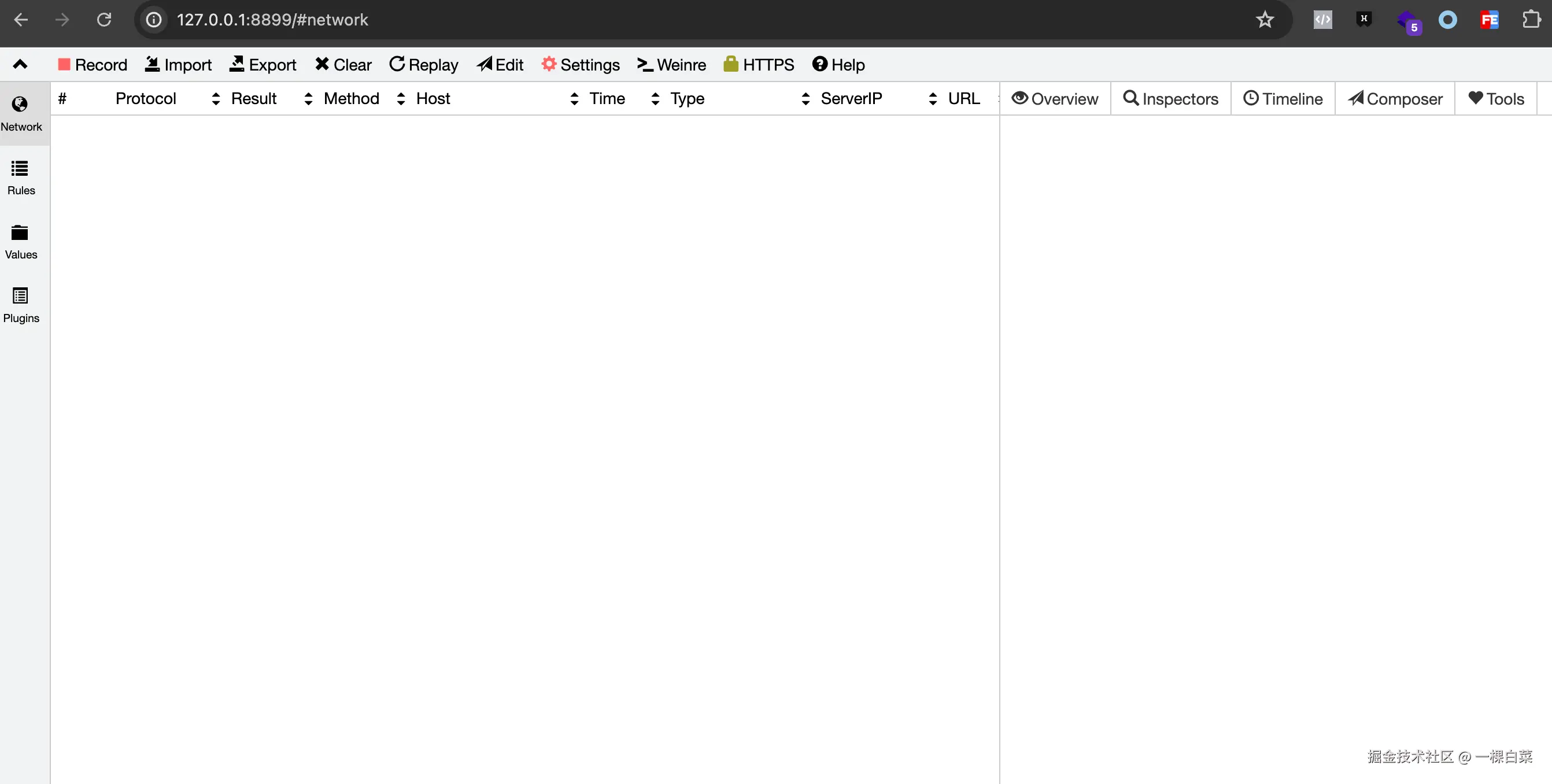The image size is (1552, 784).
Task: Sort the list by Result column
Action: (254, 98)
